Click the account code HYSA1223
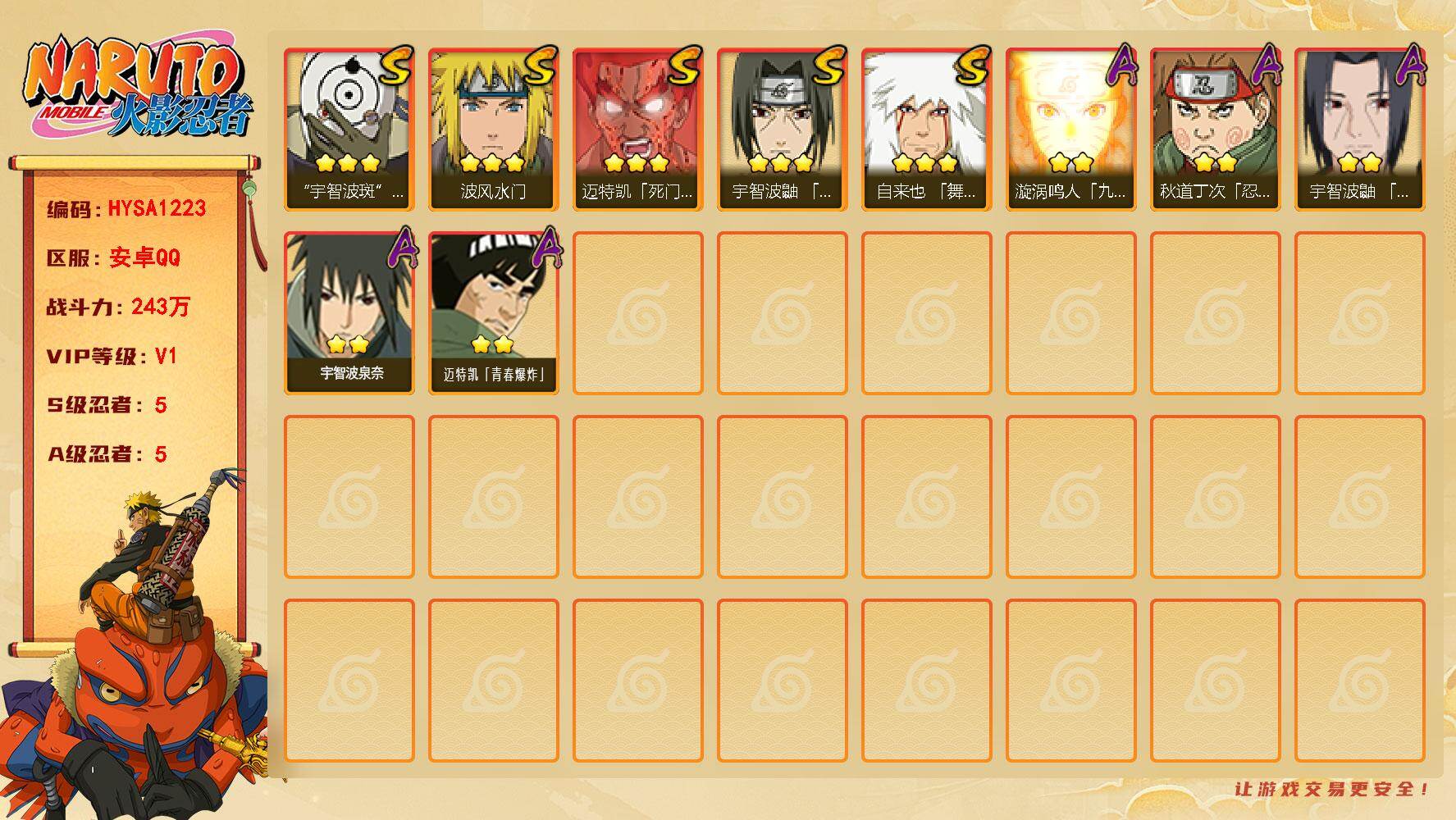1456x820 pixels. pos(157,208)
